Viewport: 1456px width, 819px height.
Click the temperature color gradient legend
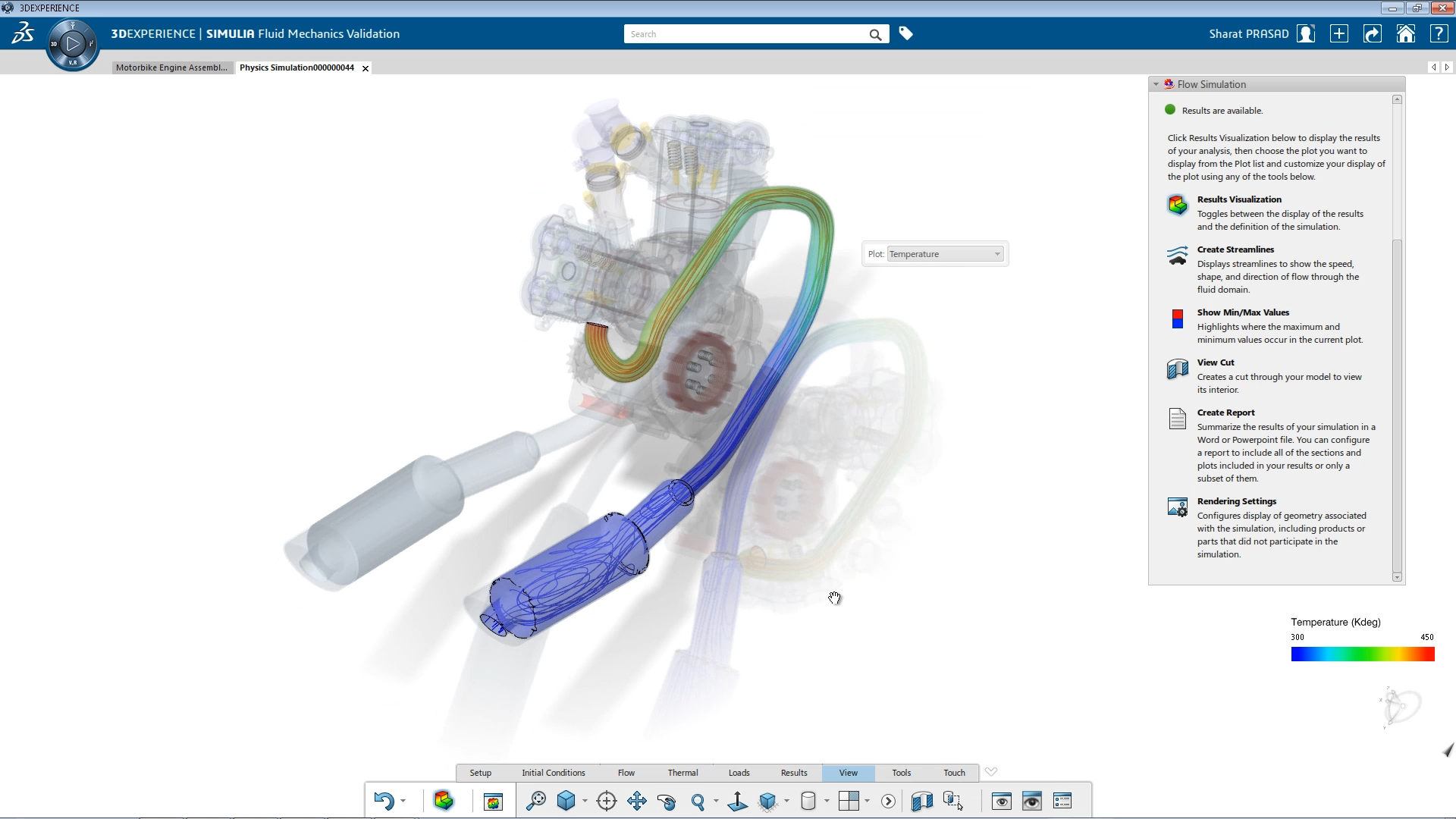pyautogui.click(x=1362, y=654)
